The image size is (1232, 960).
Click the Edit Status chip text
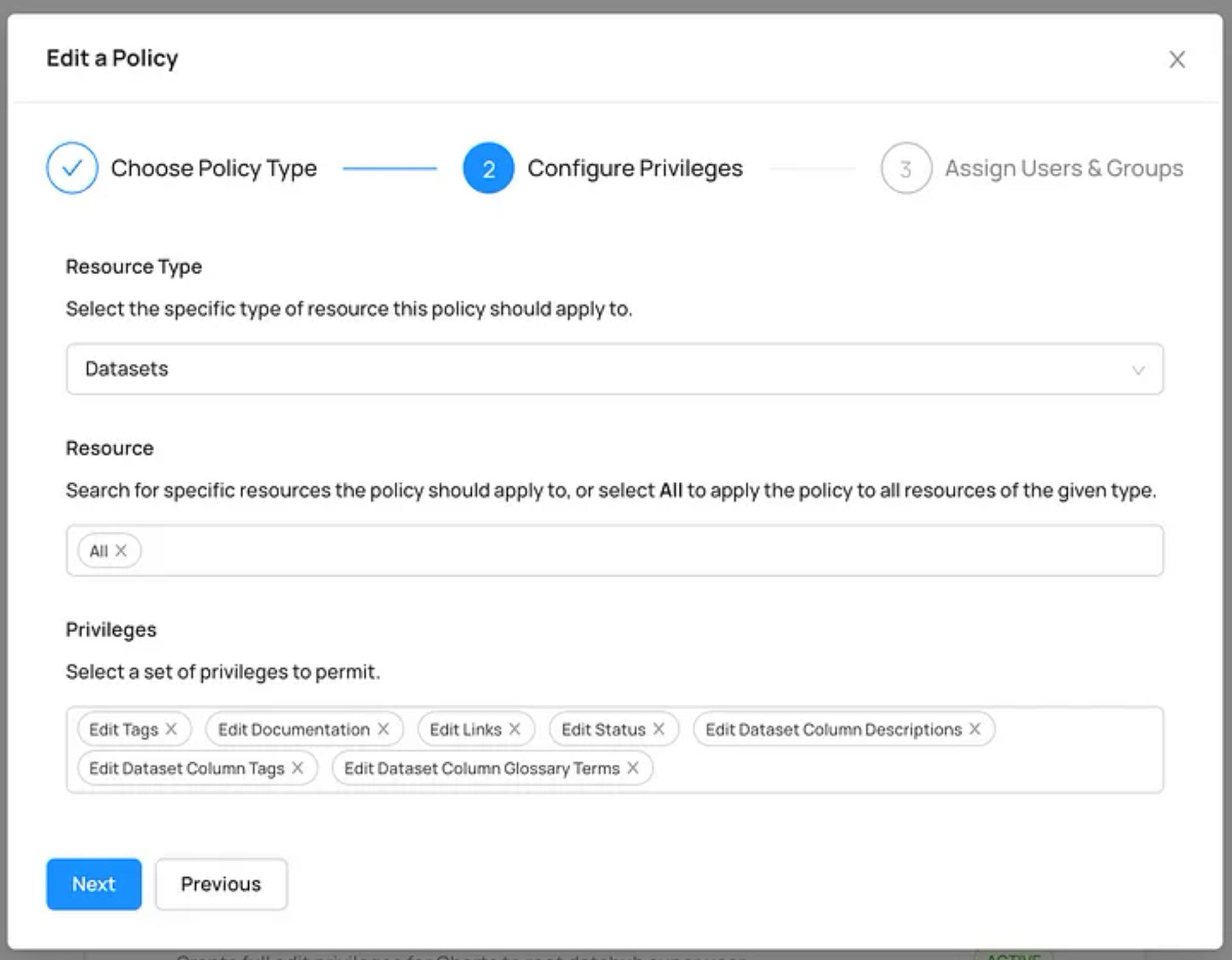click(x=603, y=730)
